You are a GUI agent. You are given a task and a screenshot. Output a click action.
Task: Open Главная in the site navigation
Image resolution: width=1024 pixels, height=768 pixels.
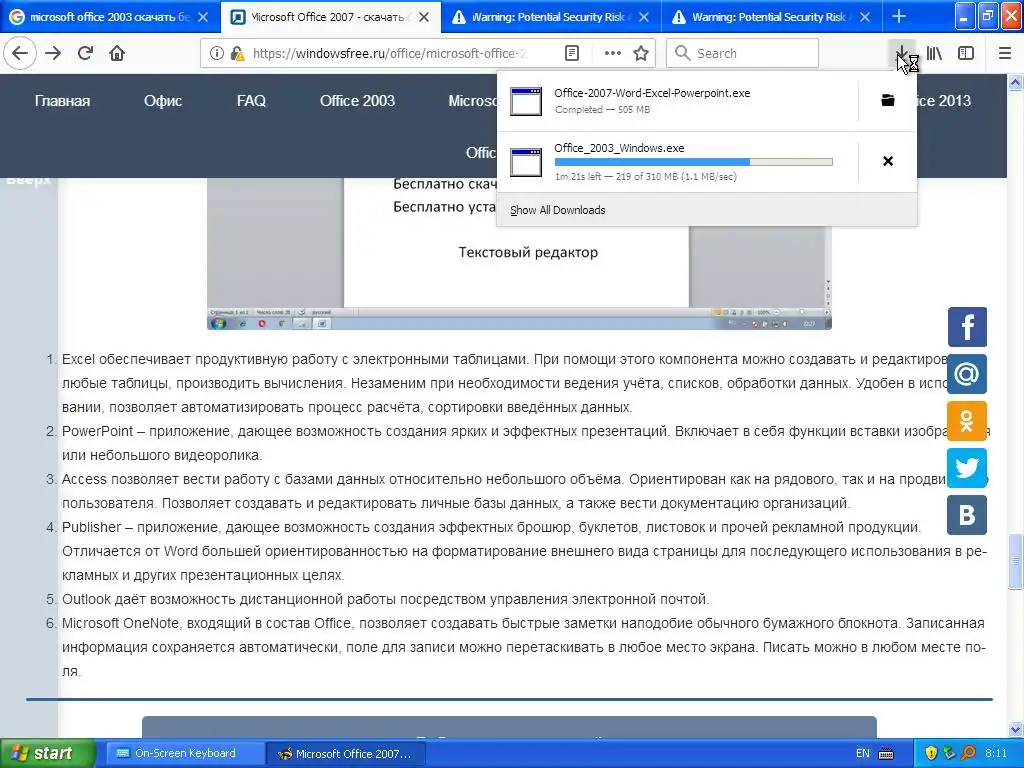[x=62, y=101]
